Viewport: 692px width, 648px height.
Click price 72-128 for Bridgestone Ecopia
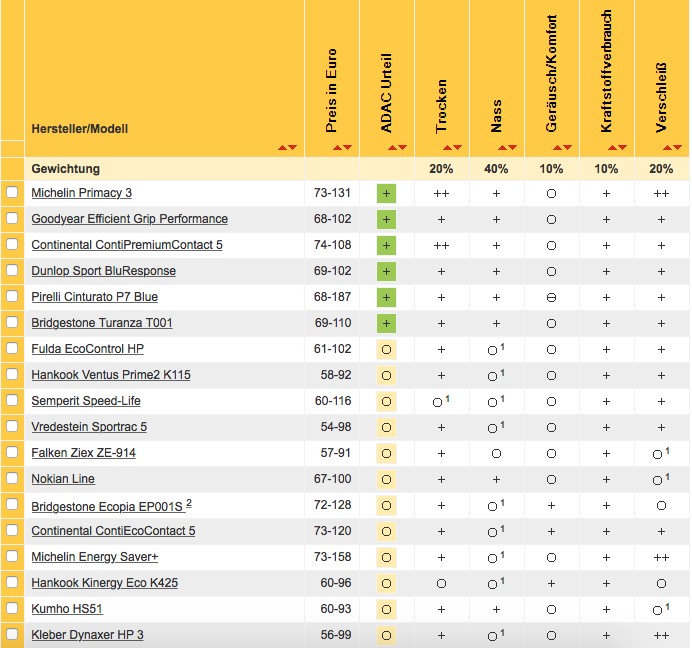coord(332,505)
